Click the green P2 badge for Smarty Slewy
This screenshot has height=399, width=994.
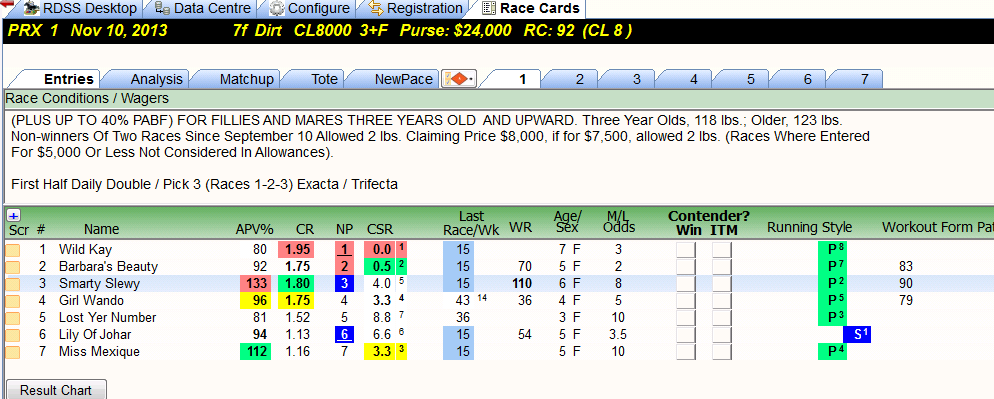pos(833,284)
